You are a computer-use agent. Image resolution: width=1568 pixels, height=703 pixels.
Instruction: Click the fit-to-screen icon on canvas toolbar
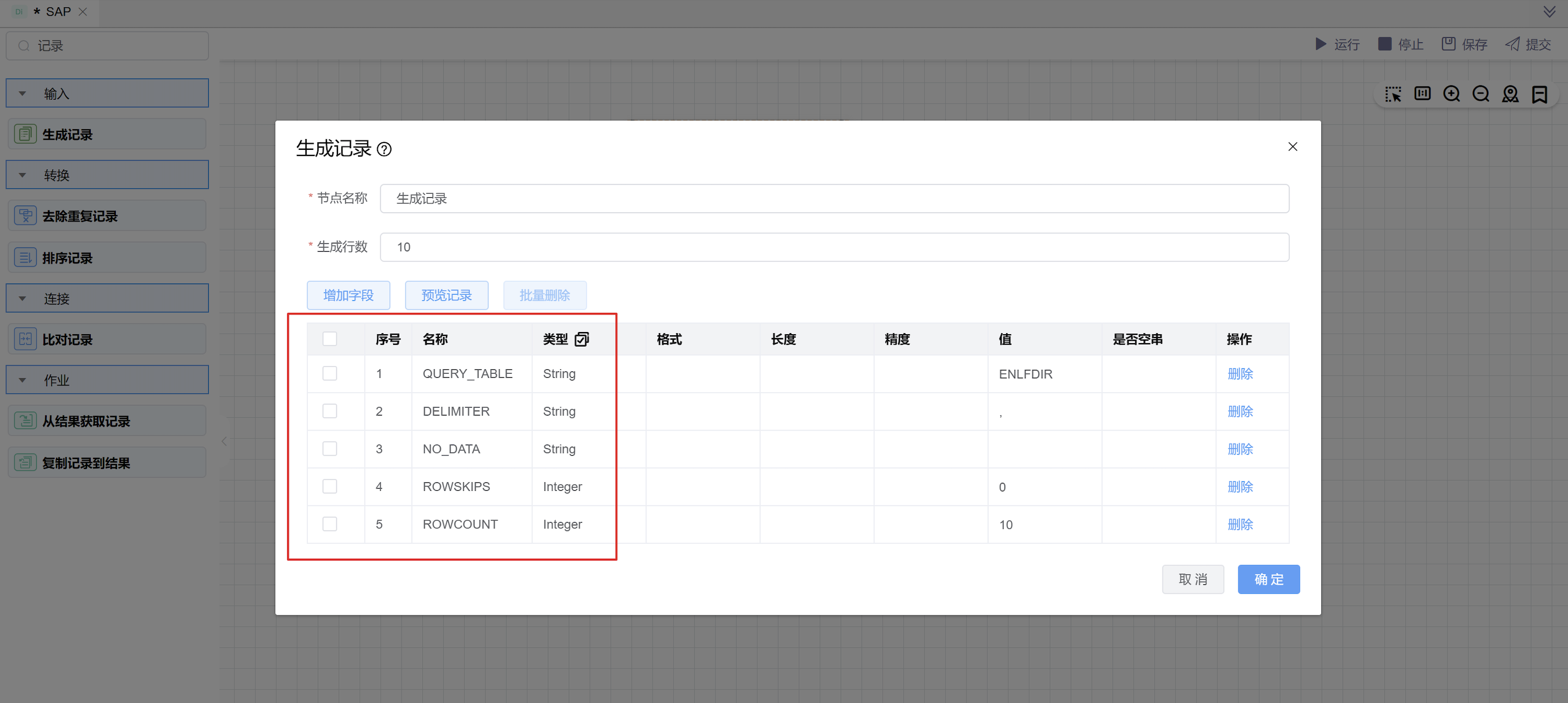pyautogui.click(x=1422, y=94)
